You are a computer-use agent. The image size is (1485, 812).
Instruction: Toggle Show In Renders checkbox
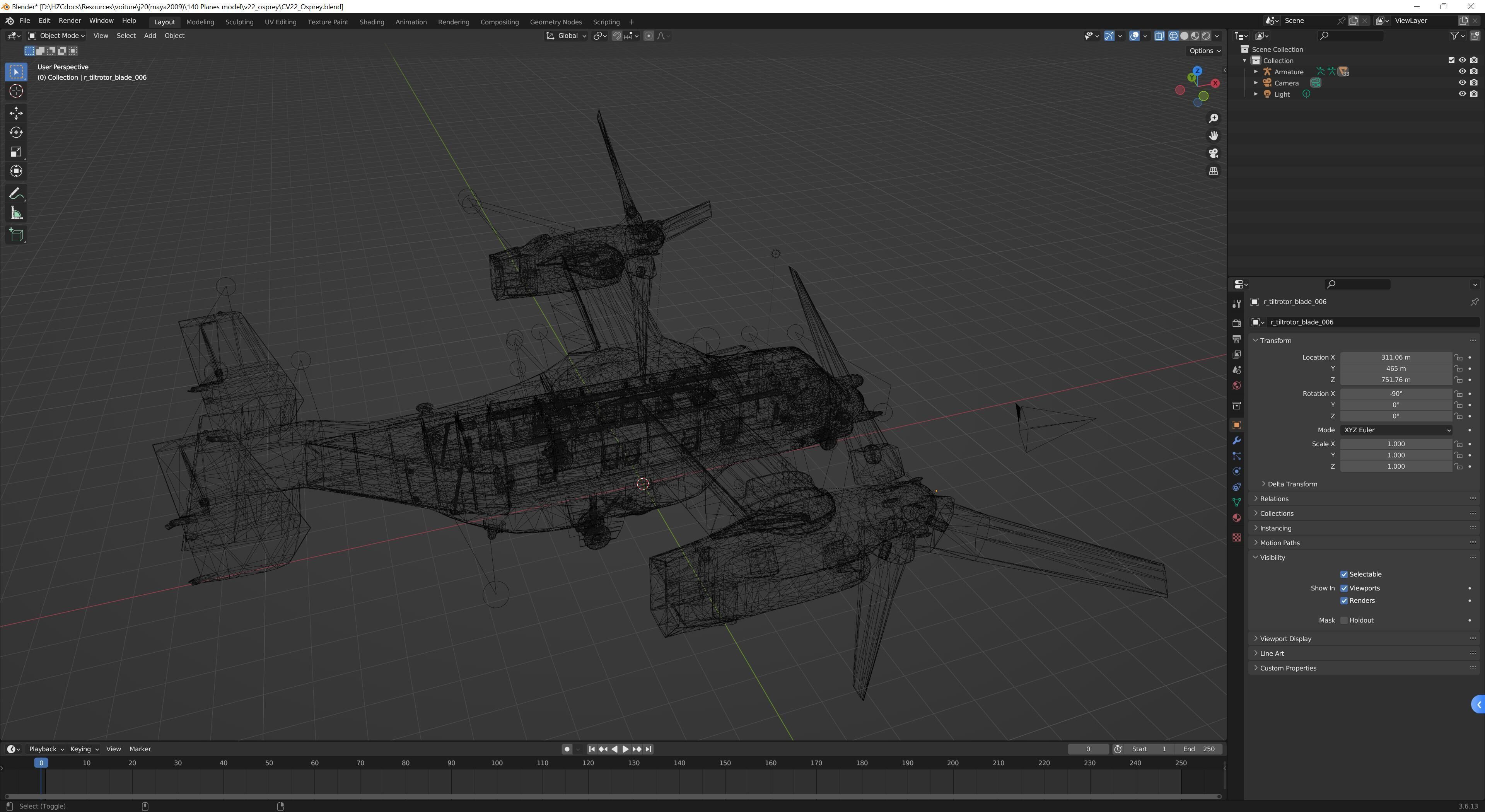point(1344,601)
